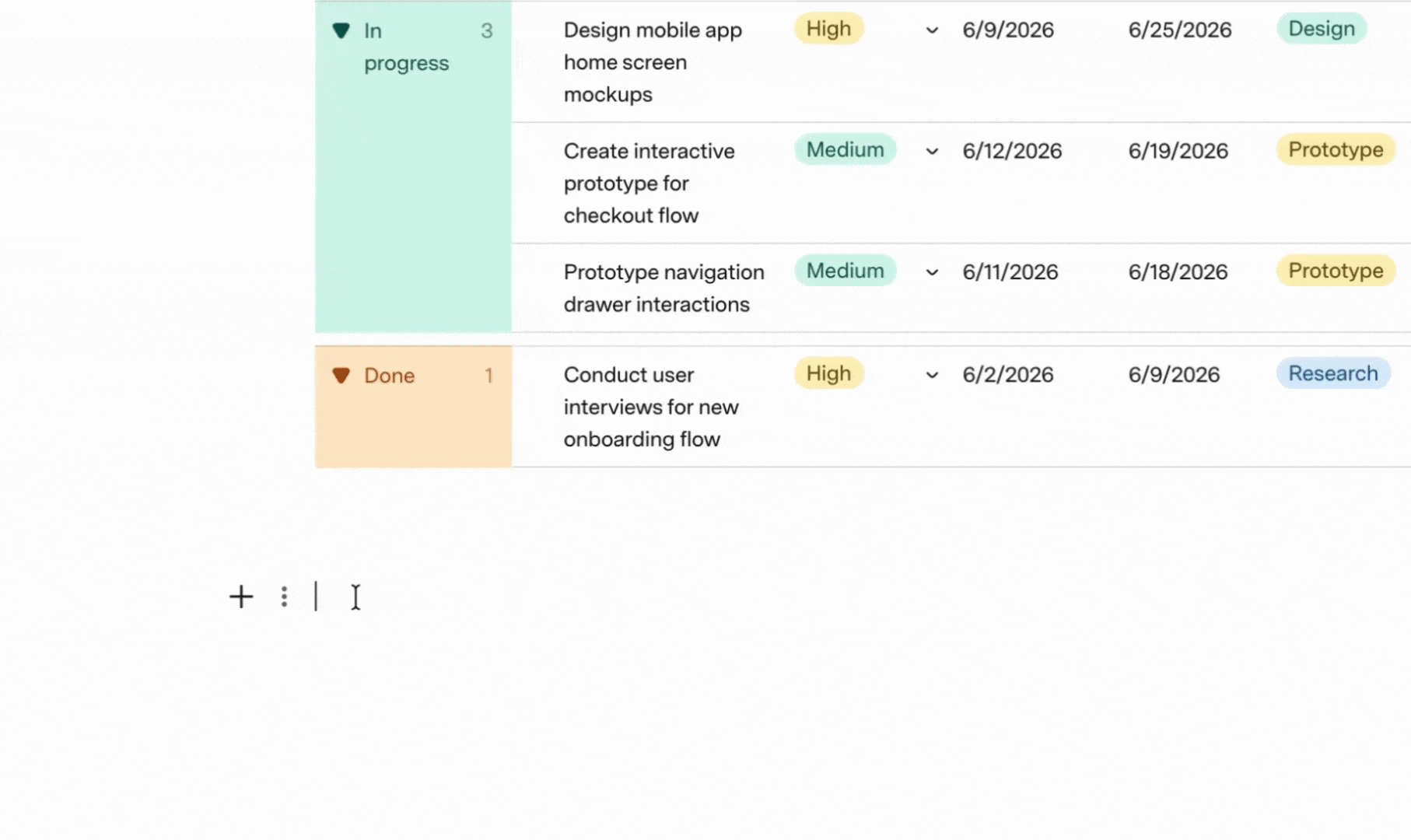Open priority dropdown for Design mobile app row
The height and width of the screenshot is (840, 1411).
(x=932, y=30)
